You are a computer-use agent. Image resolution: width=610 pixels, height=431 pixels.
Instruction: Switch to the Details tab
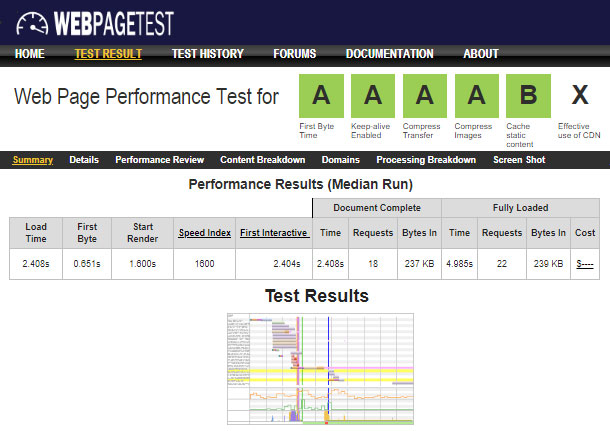tap(84, 160)
